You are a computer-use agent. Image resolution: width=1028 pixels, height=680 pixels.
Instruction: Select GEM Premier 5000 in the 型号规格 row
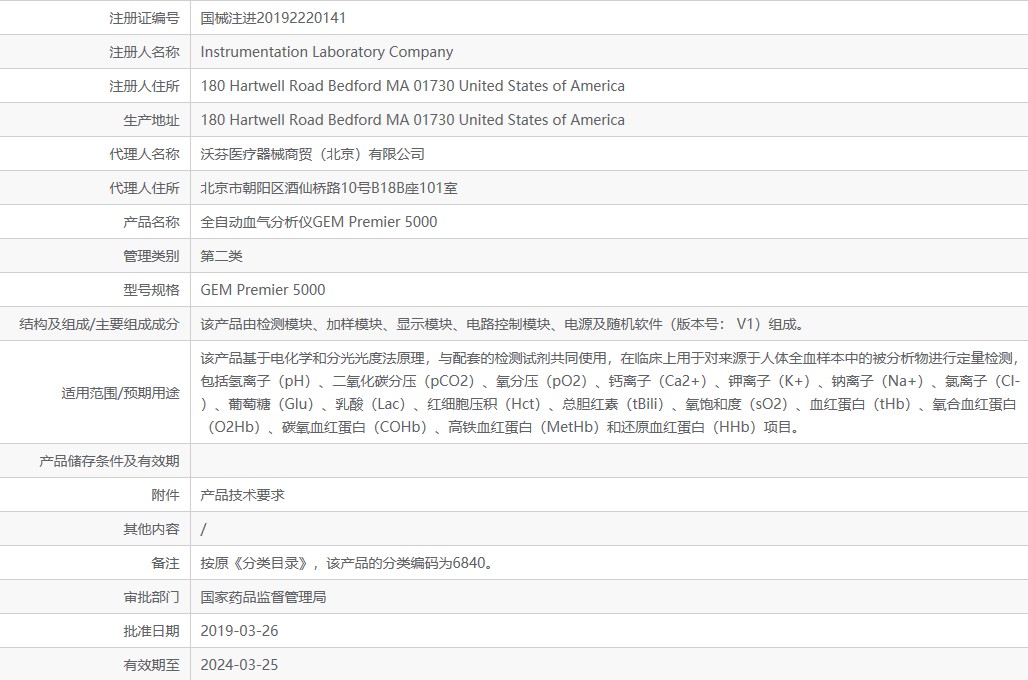click(263, 290)
